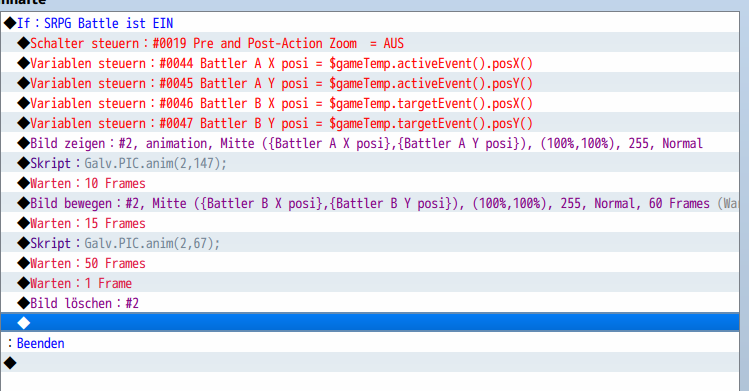Select the If SRPG Battle ist EIN line
Screen dimensions: 749x391
pos(370,23)
